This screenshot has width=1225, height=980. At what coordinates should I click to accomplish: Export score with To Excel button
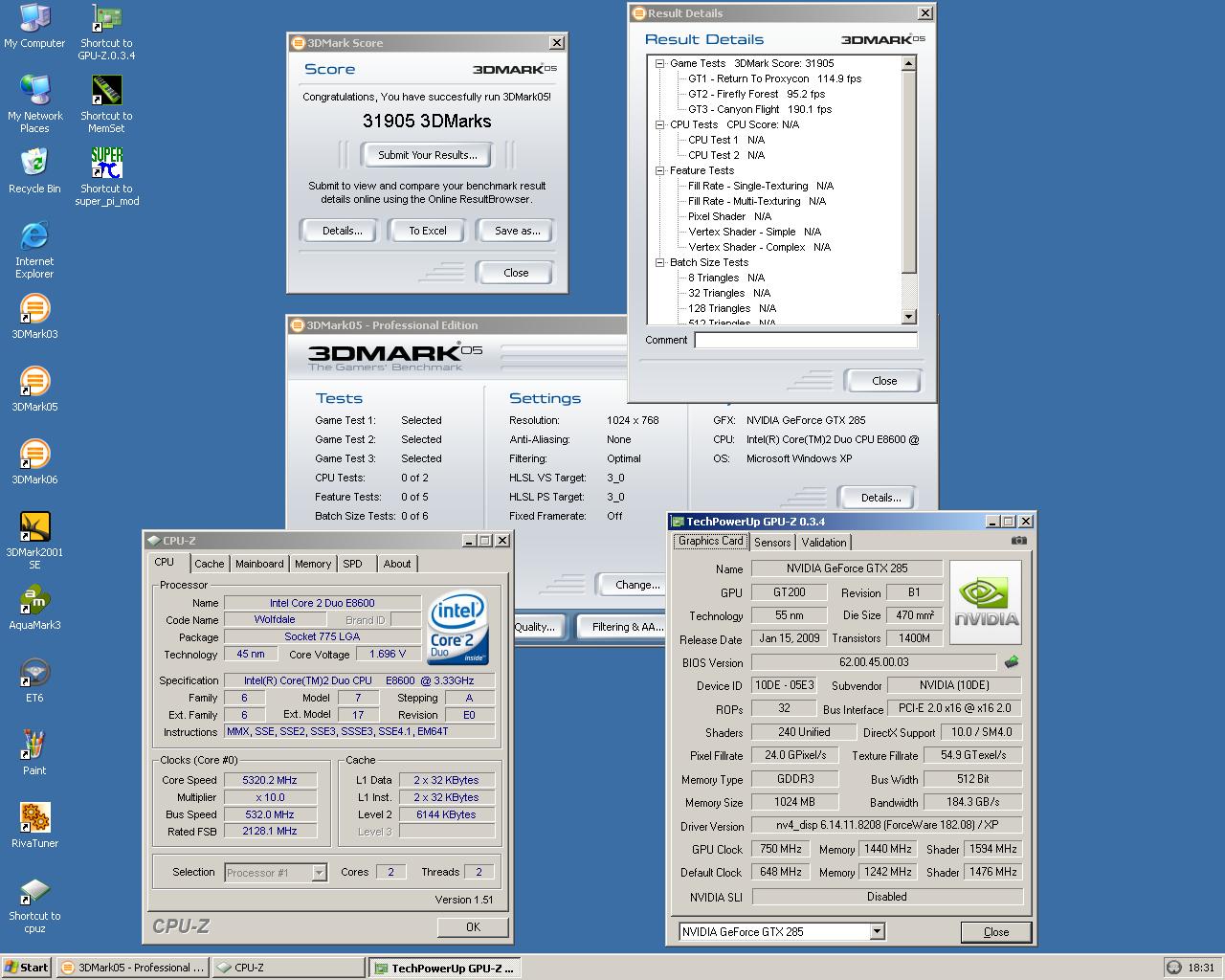click(428, 231)
